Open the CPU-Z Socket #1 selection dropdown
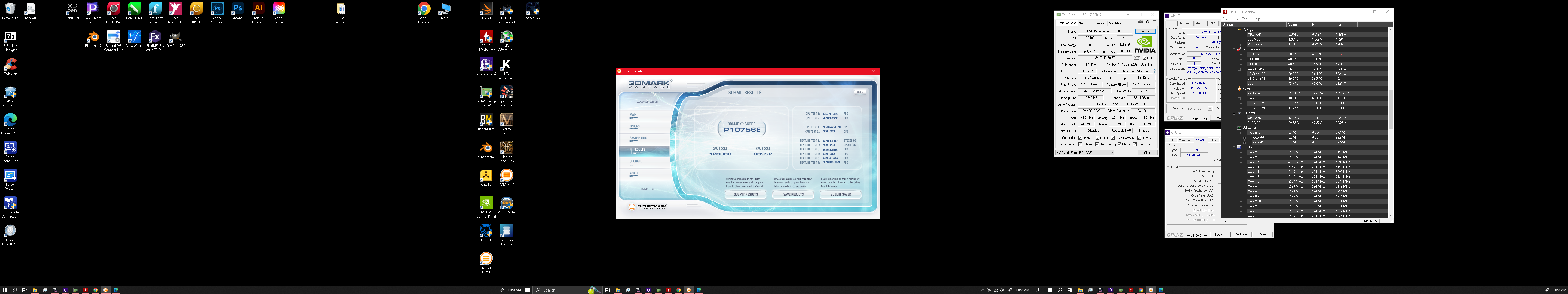This screenshot has width=1568, height=294. tap(1199, 108)
